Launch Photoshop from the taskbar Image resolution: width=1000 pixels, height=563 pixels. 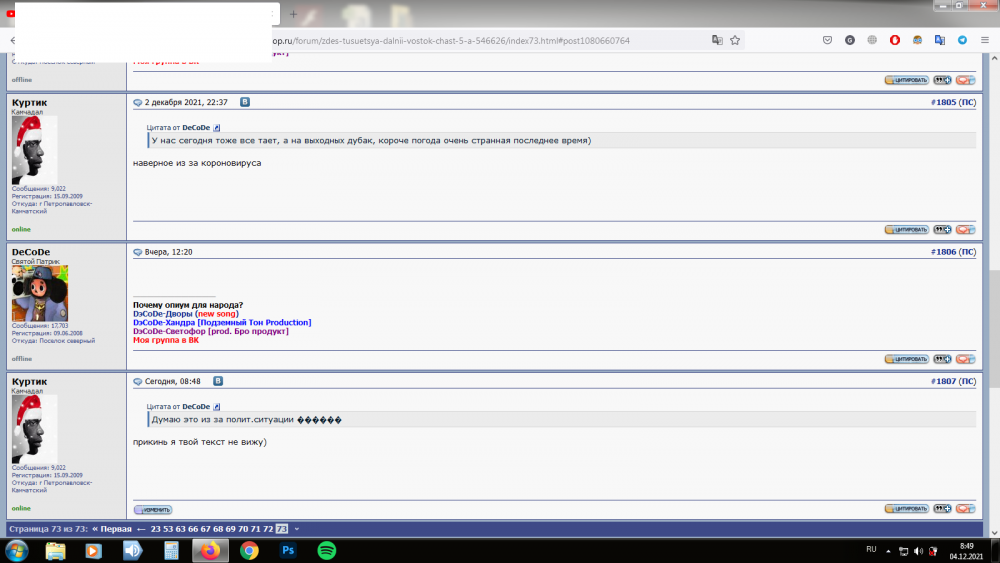point(288,551)
